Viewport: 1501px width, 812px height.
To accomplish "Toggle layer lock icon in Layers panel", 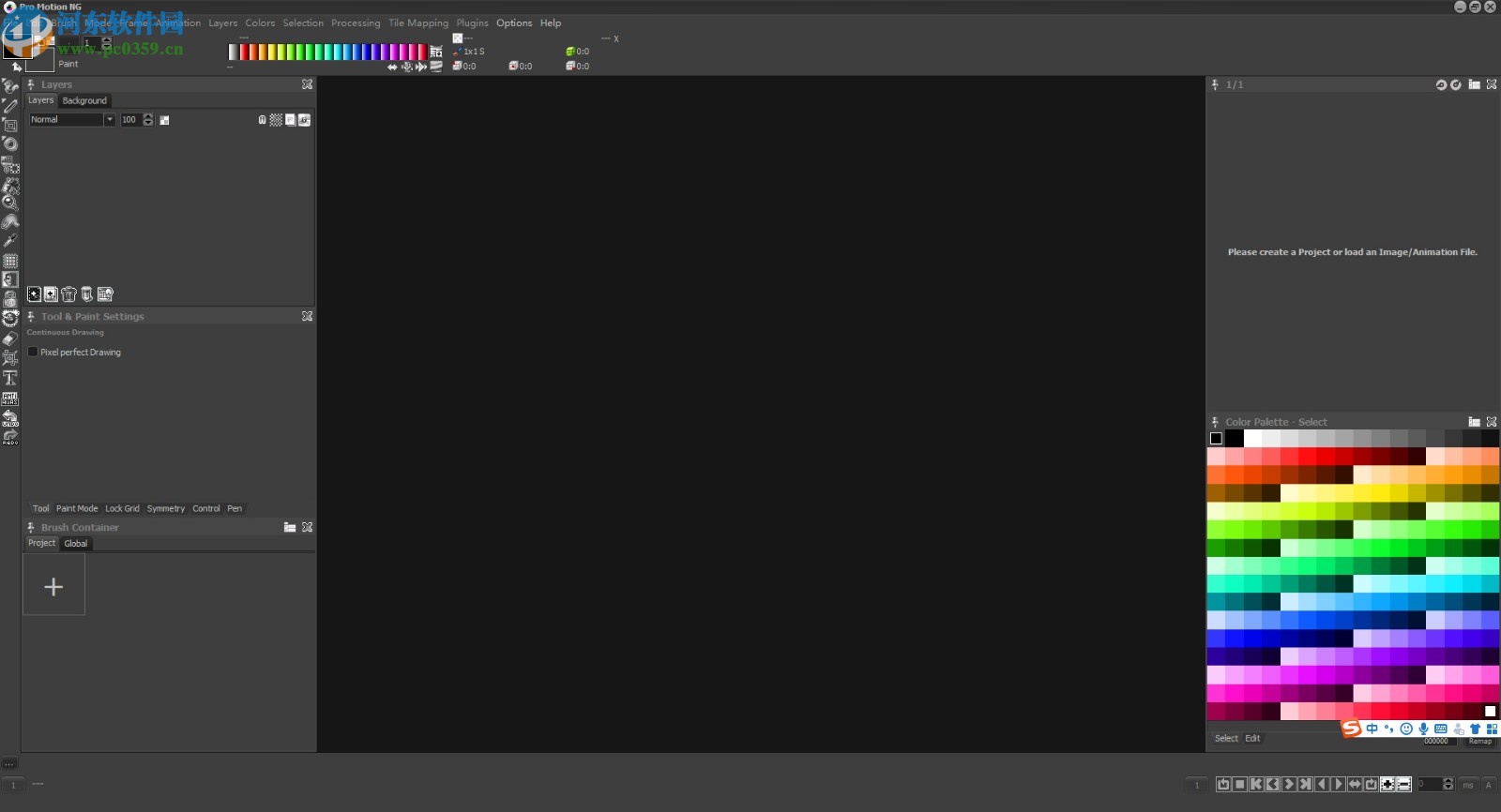I will point(262,120).
